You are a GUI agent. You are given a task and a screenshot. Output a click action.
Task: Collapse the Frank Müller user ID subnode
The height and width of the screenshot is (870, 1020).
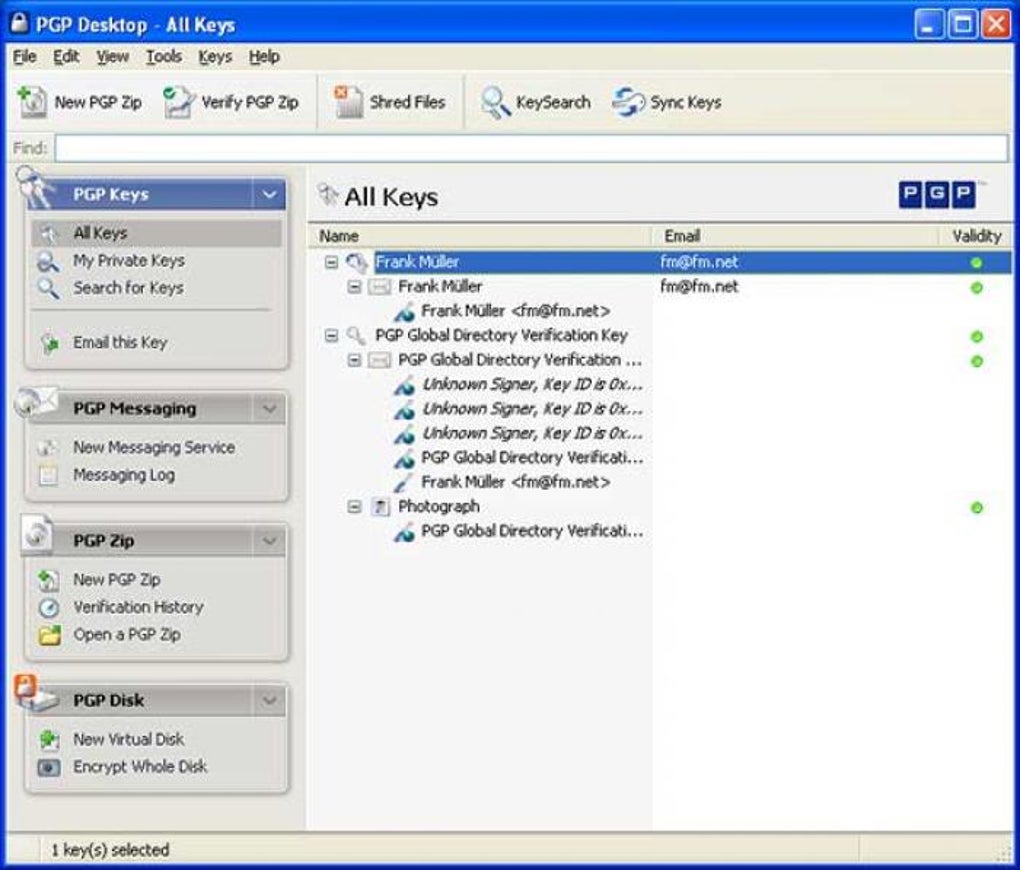coord(355,286)
